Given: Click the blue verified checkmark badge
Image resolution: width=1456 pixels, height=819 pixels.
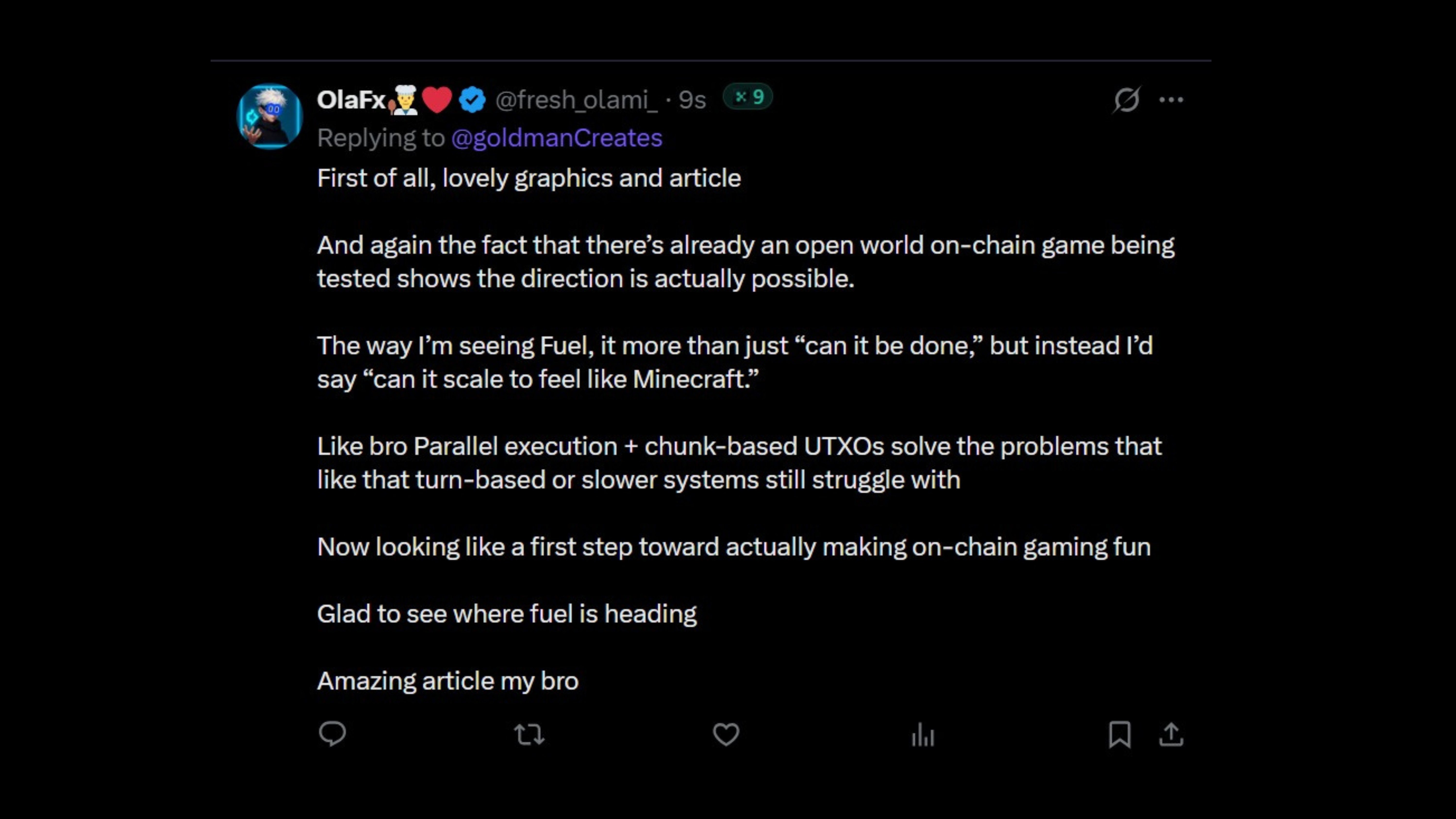Looking at the screenshot, I should (x=472, y=100).
